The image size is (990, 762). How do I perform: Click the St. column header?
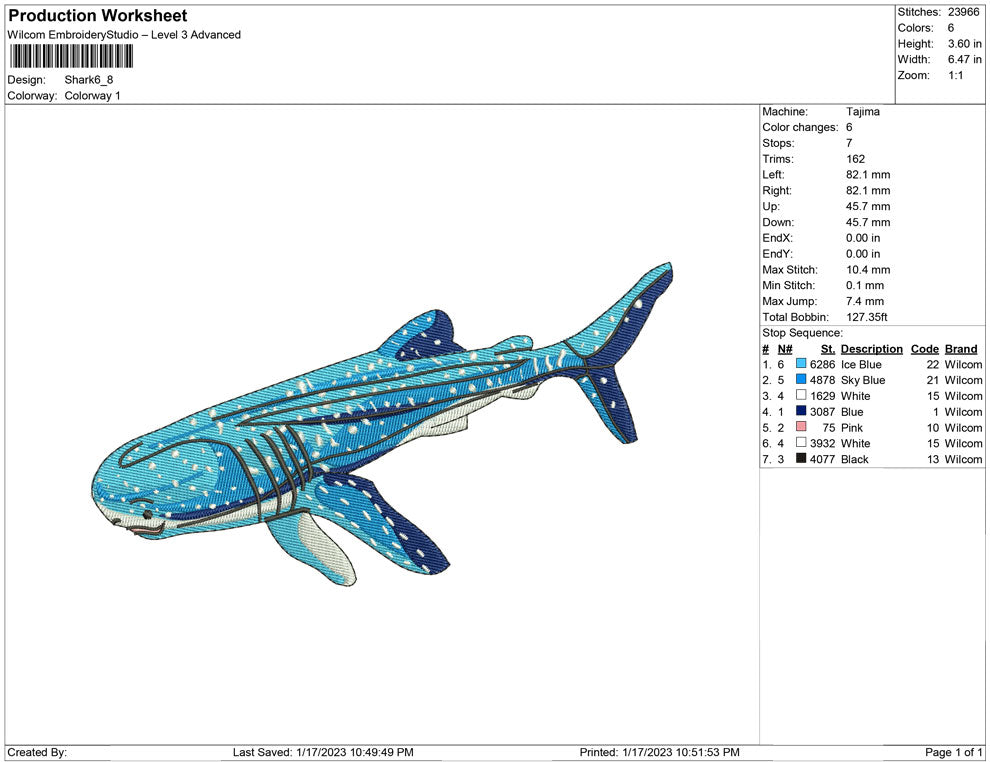click(x=827, y=348)
